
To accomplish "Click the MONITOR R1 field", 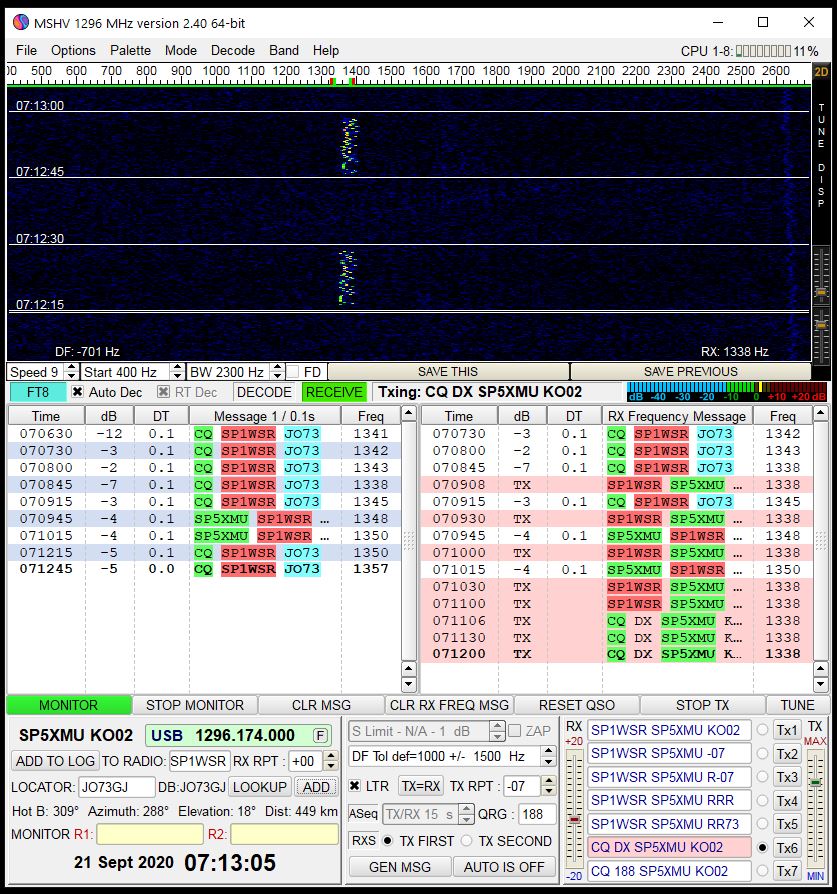I will pyautogui.click(x=150, y=834).
